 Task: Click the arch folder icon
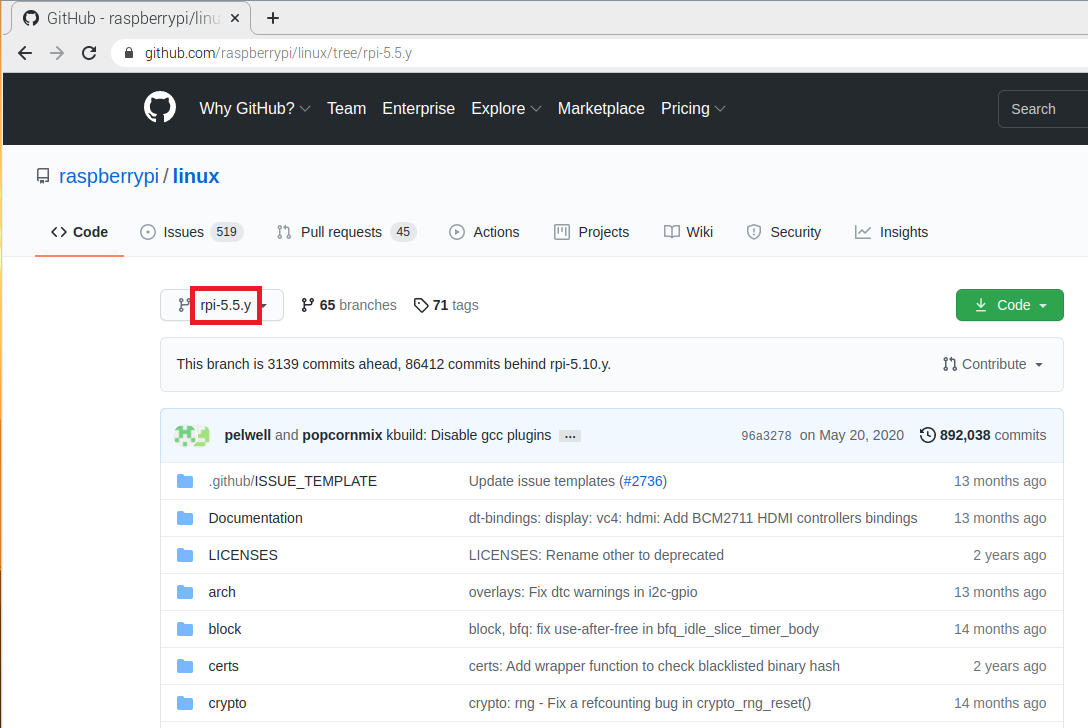point(185,592)
